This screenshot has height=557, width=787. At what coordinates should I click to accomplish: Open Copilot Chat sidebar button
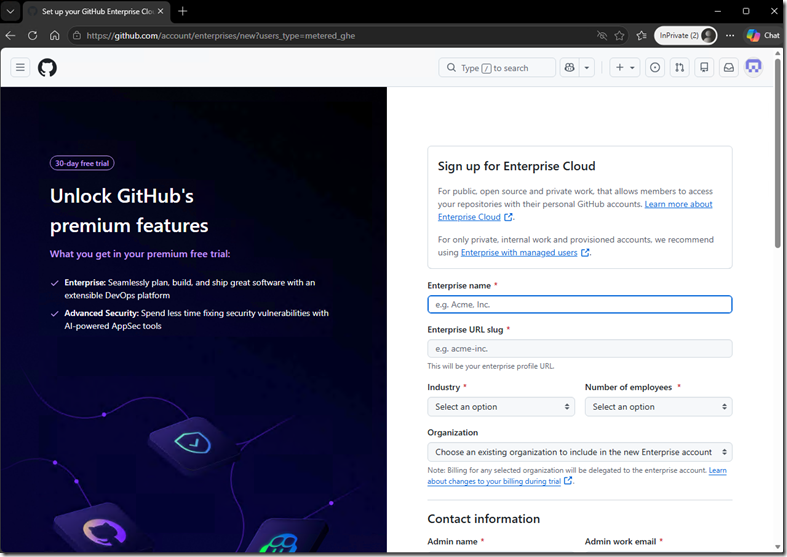762,36
